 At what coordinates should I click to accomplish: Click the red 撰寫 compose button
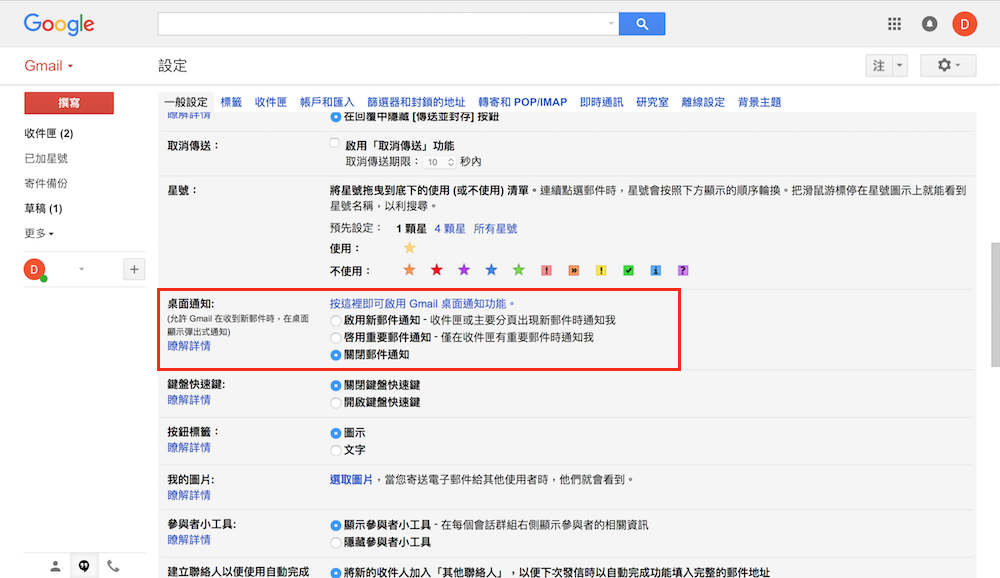(x=69, y=103)
